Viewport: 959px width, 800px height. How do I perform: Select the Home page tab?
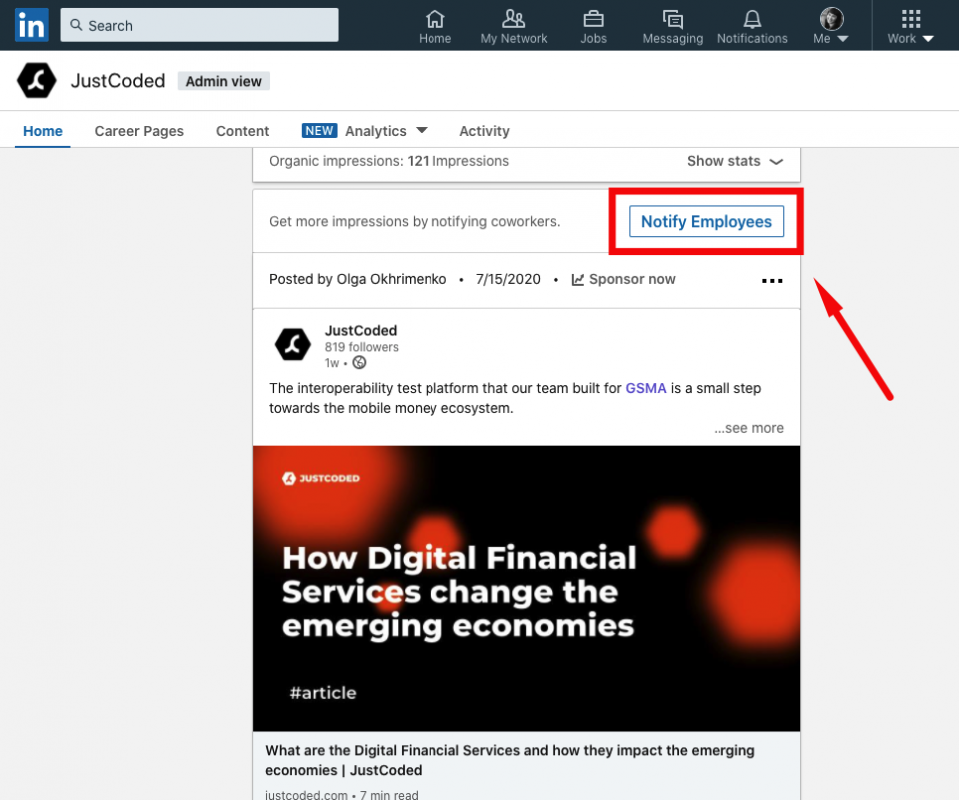click(43, 131)
